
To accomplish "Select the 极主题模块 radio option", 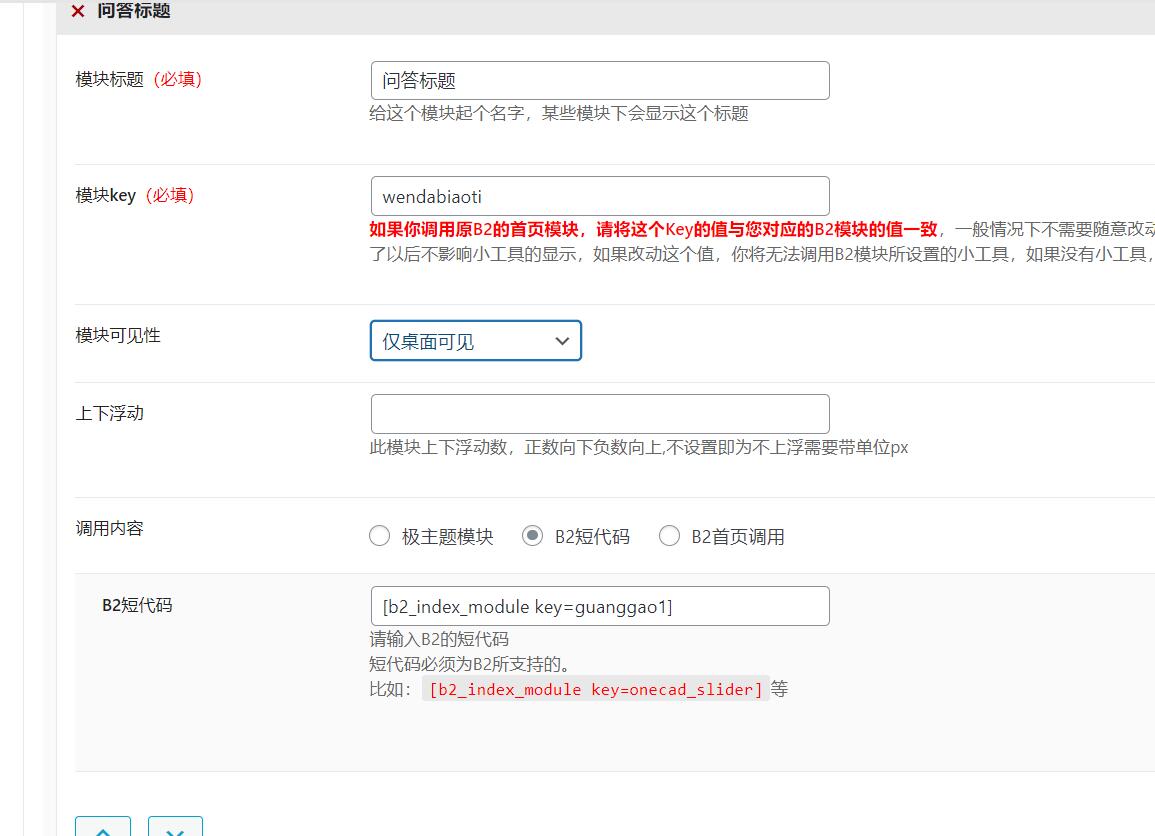I will [x=380, y=536].
